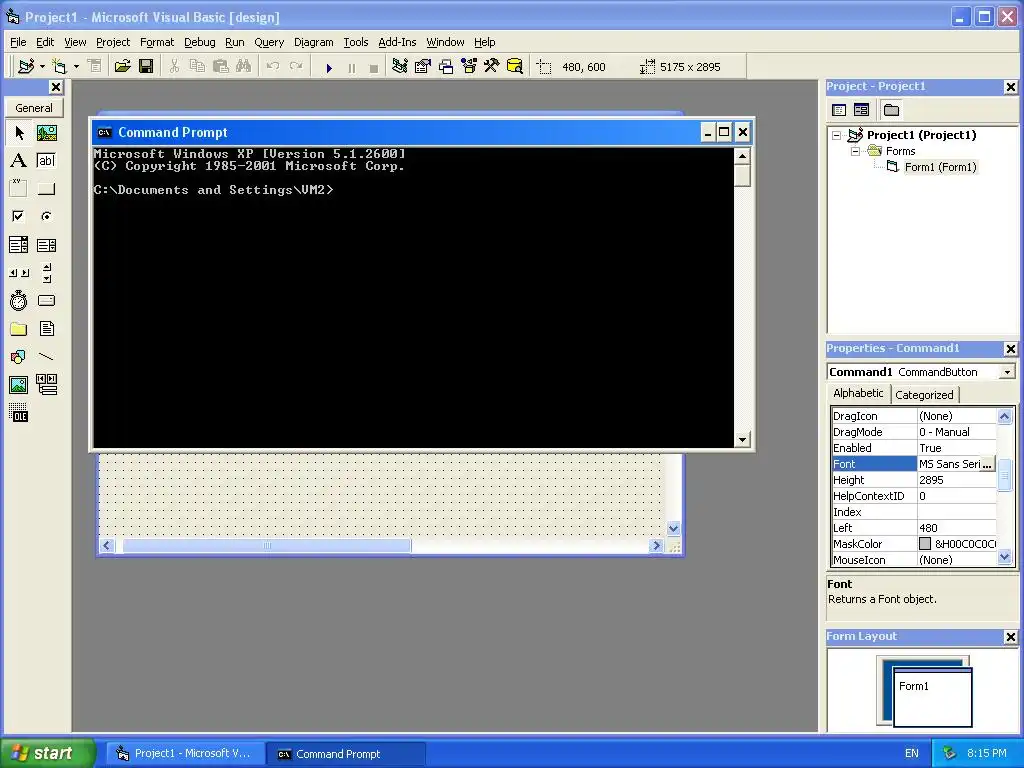Click the Windows start button
The image size is (1024, 768).
pos(48,754)
